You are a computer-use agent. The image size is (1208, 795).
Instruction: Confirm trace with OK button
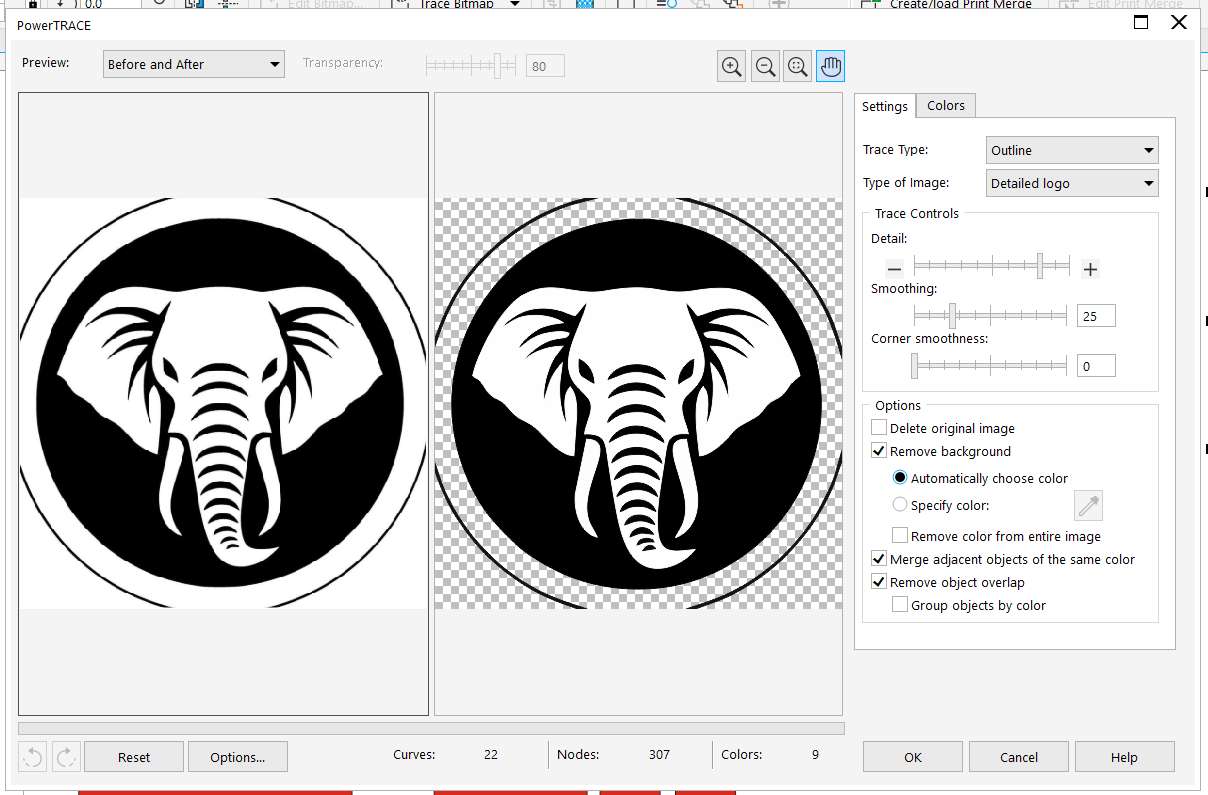pyautogui.click(x=913, y=757)
